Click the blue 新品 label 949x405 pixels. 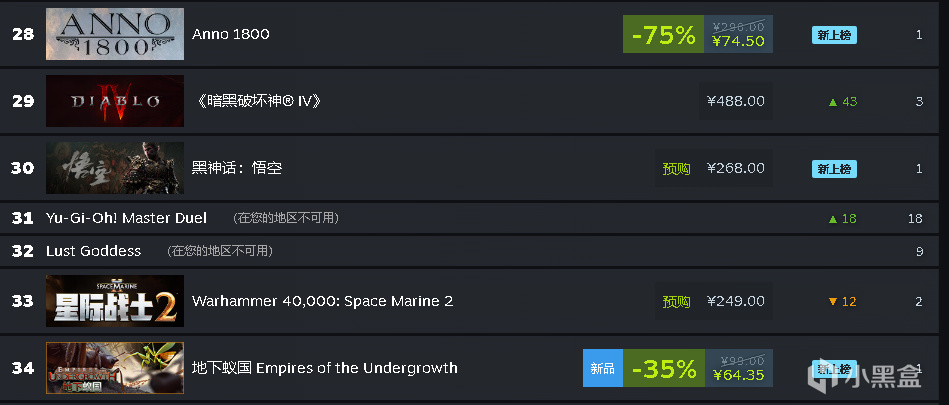tap(602, 369)
